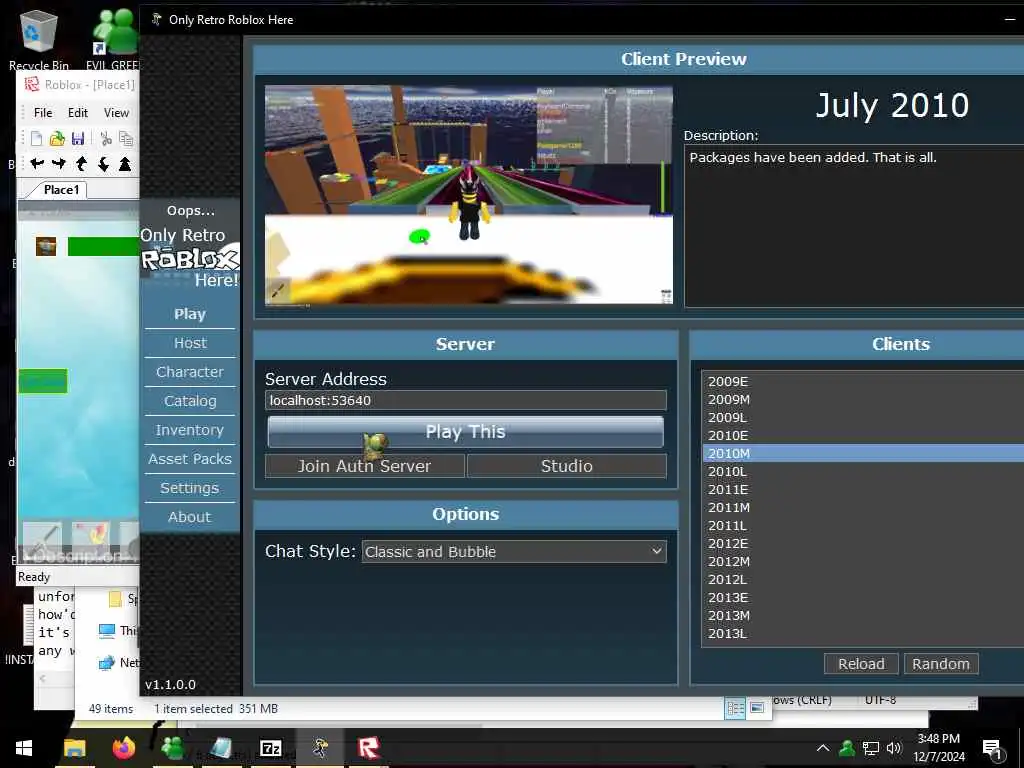
Task: Select the 2013L client
Action: click(x=863, y=633)
